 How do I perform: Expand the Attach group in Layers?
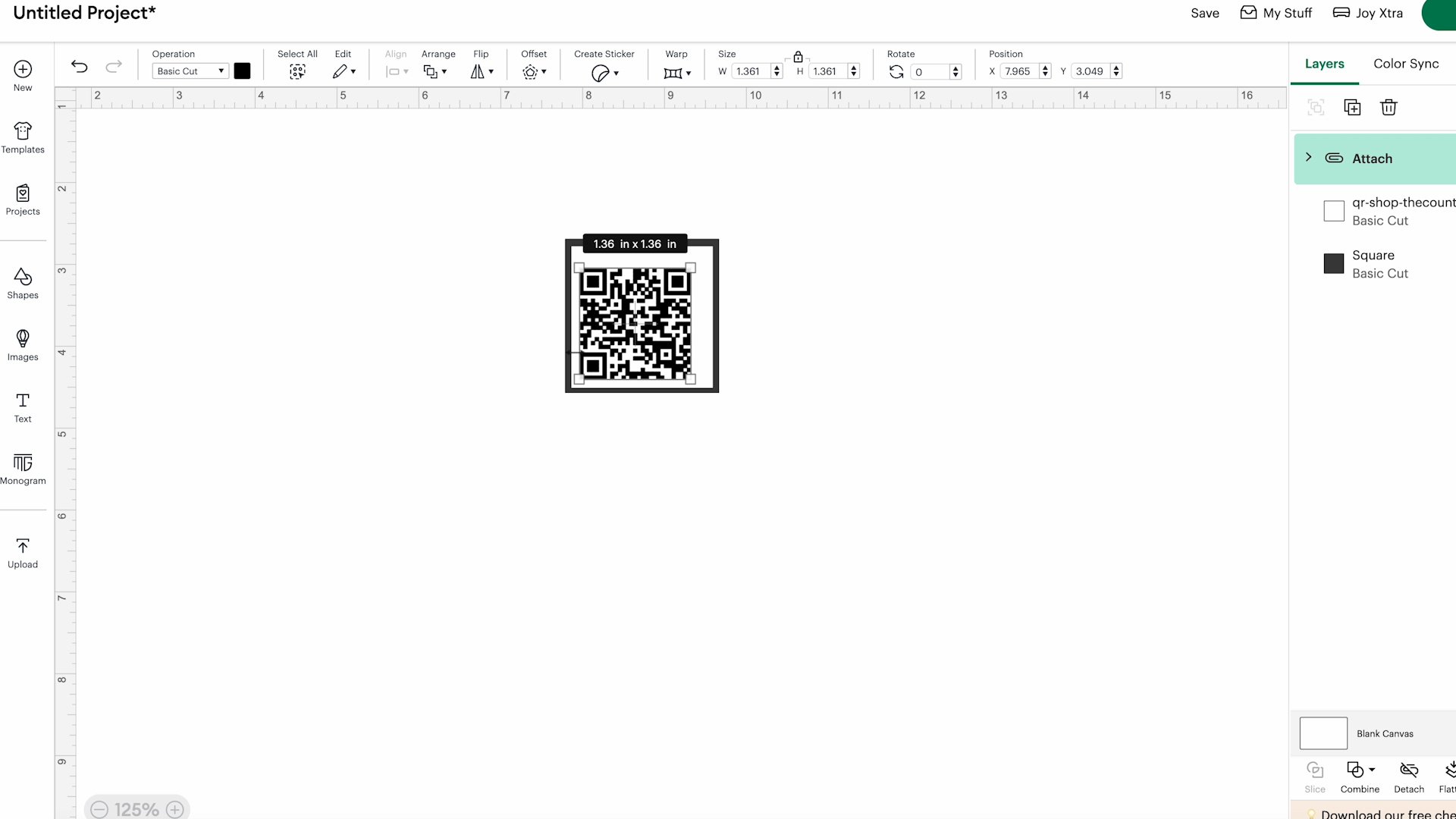tap(1308, 157)
